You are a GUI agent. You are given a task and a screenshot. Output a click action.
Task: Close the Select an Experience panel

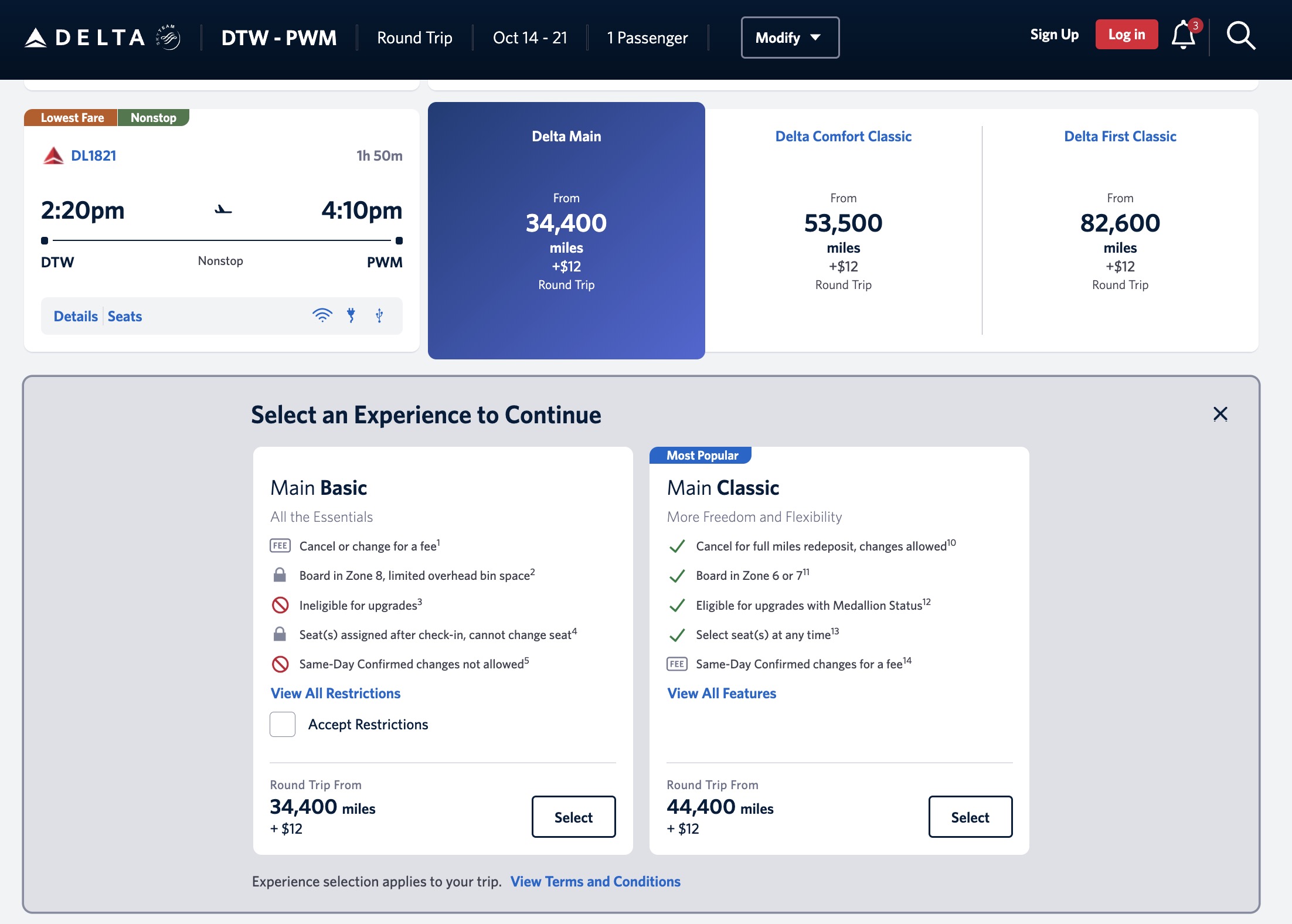coord(1220,414)
